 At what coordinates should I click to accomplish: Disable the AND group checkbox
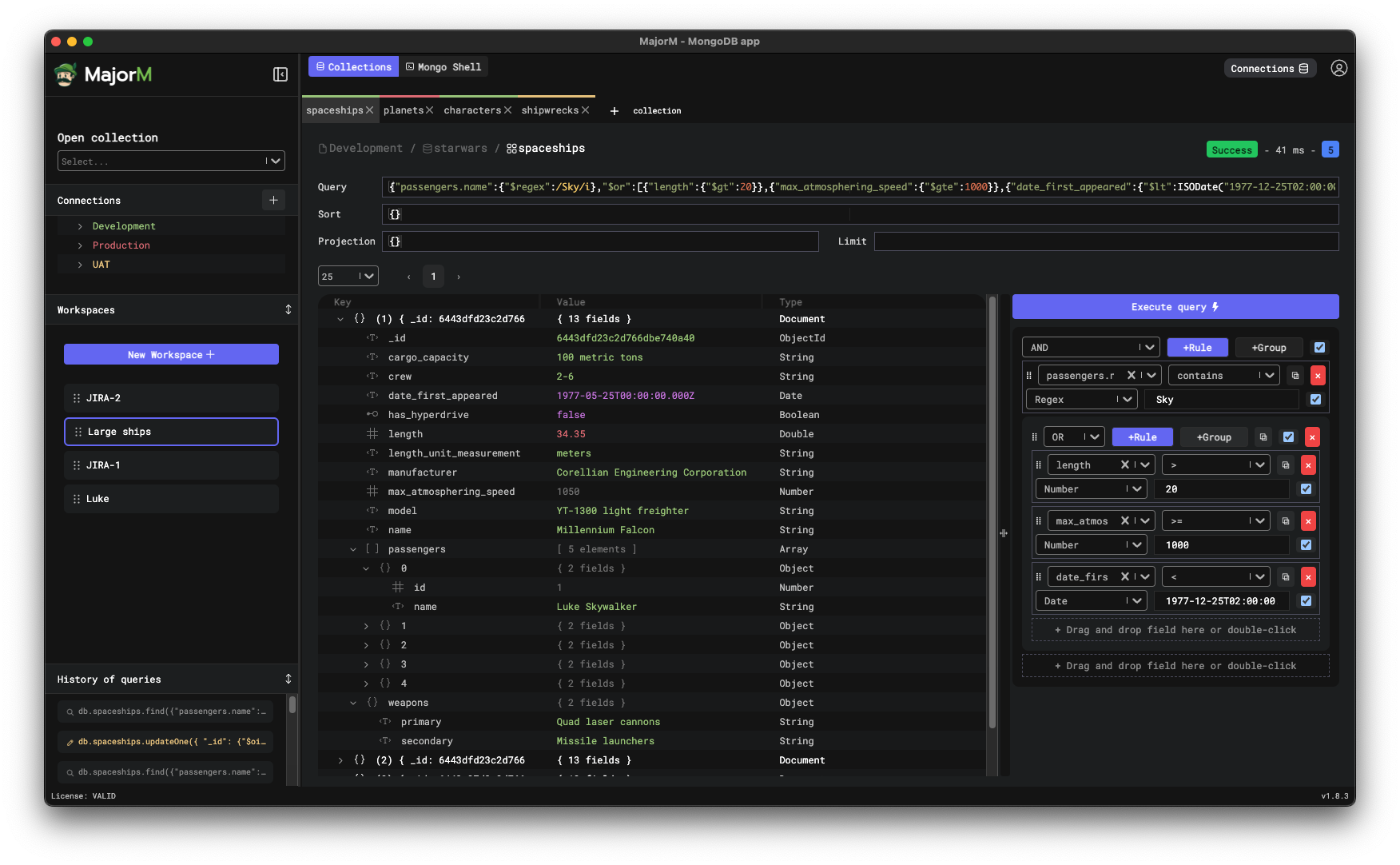point(1319,347)
